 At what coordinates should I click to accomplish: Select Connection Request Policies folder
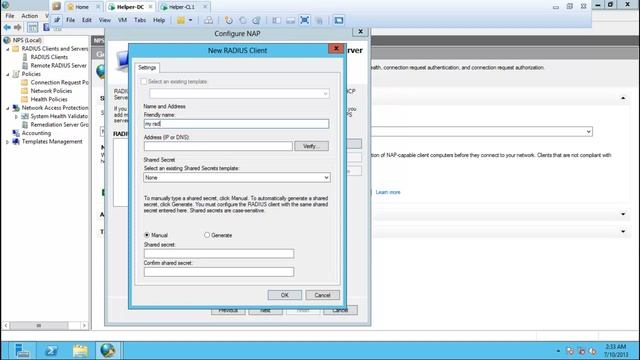coord(59,82)
